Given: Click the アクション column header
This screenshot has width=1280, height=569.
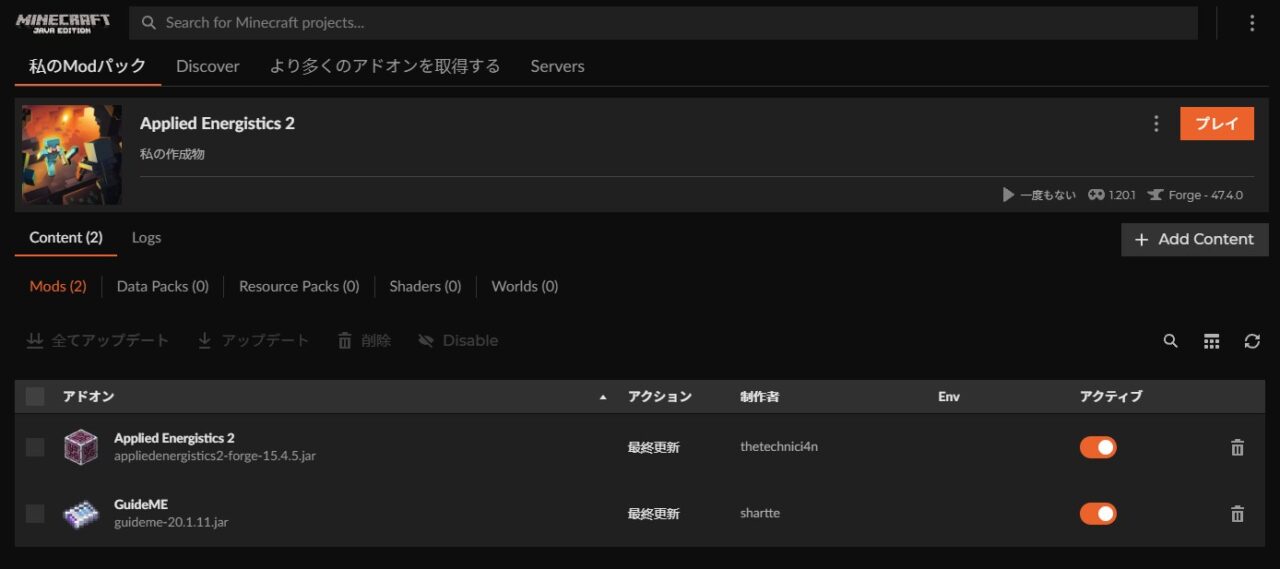Looking at the screenshot, I should (660, 397).
